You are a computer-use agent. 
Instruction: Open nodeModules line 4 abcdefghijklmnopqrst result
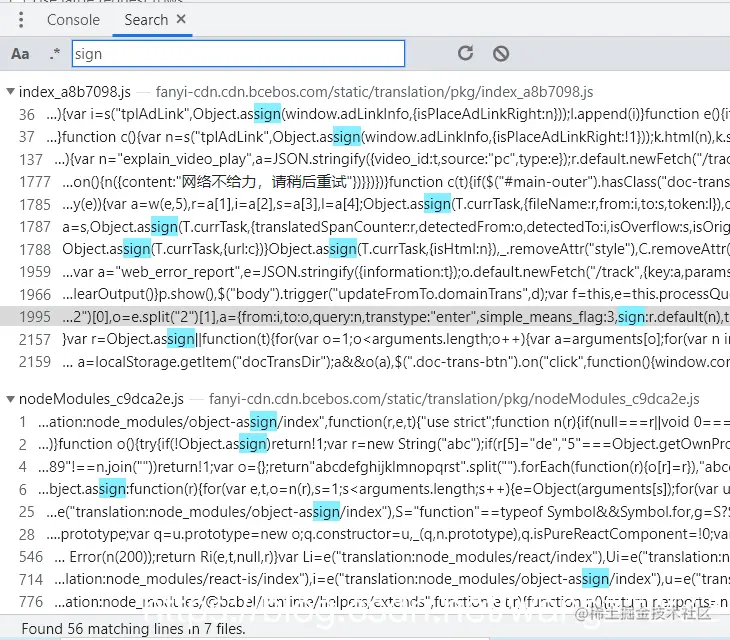[365, 467]
